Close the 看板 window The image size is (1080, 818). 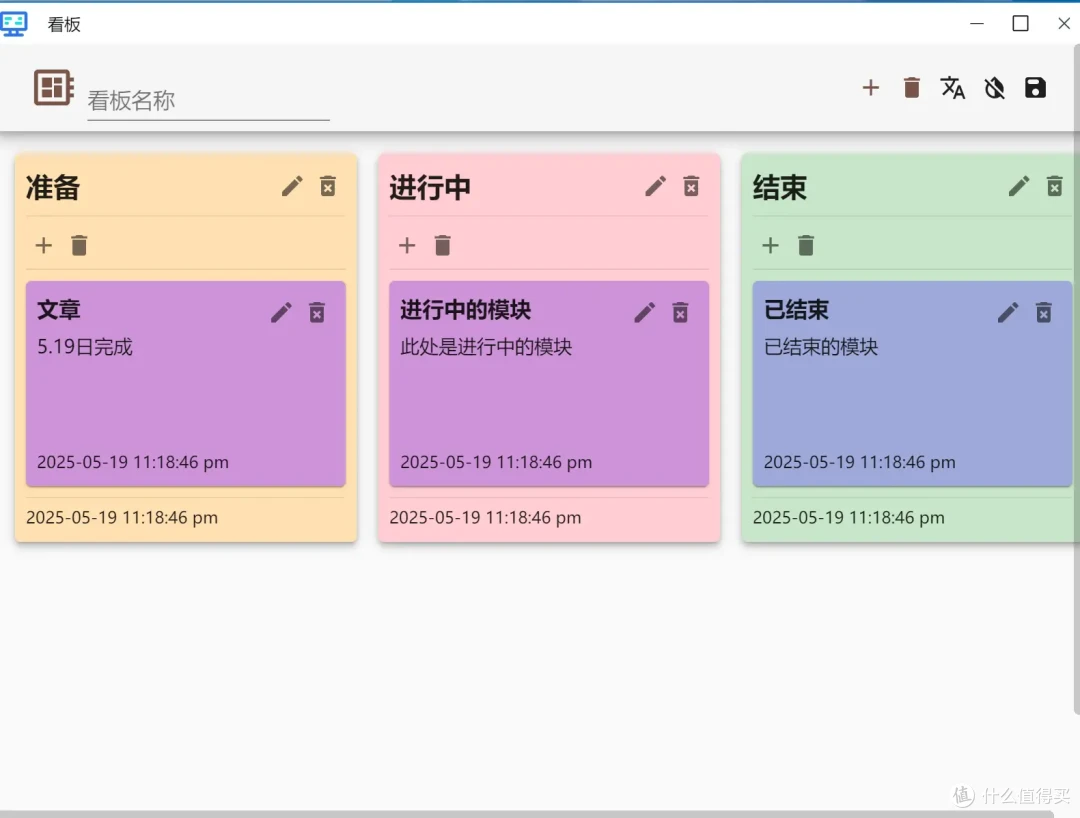(x=1064, y=23)
